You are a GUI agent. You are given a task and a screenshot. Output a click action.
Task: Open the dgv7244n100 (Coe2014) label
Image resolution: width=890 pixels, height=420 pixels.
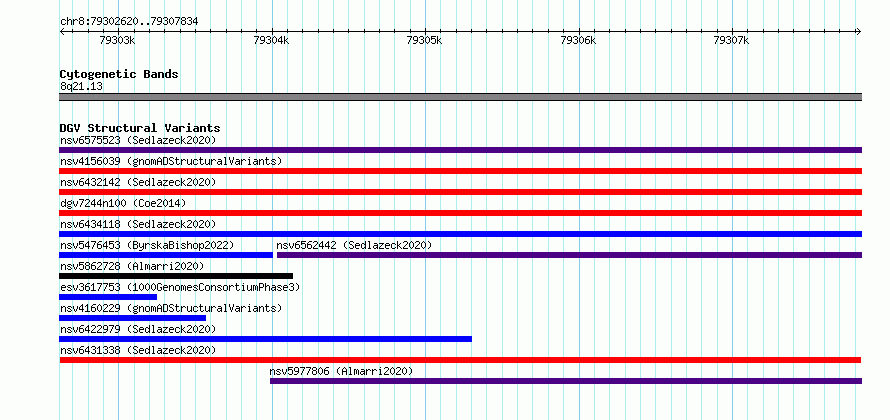(x=123, y=203)
